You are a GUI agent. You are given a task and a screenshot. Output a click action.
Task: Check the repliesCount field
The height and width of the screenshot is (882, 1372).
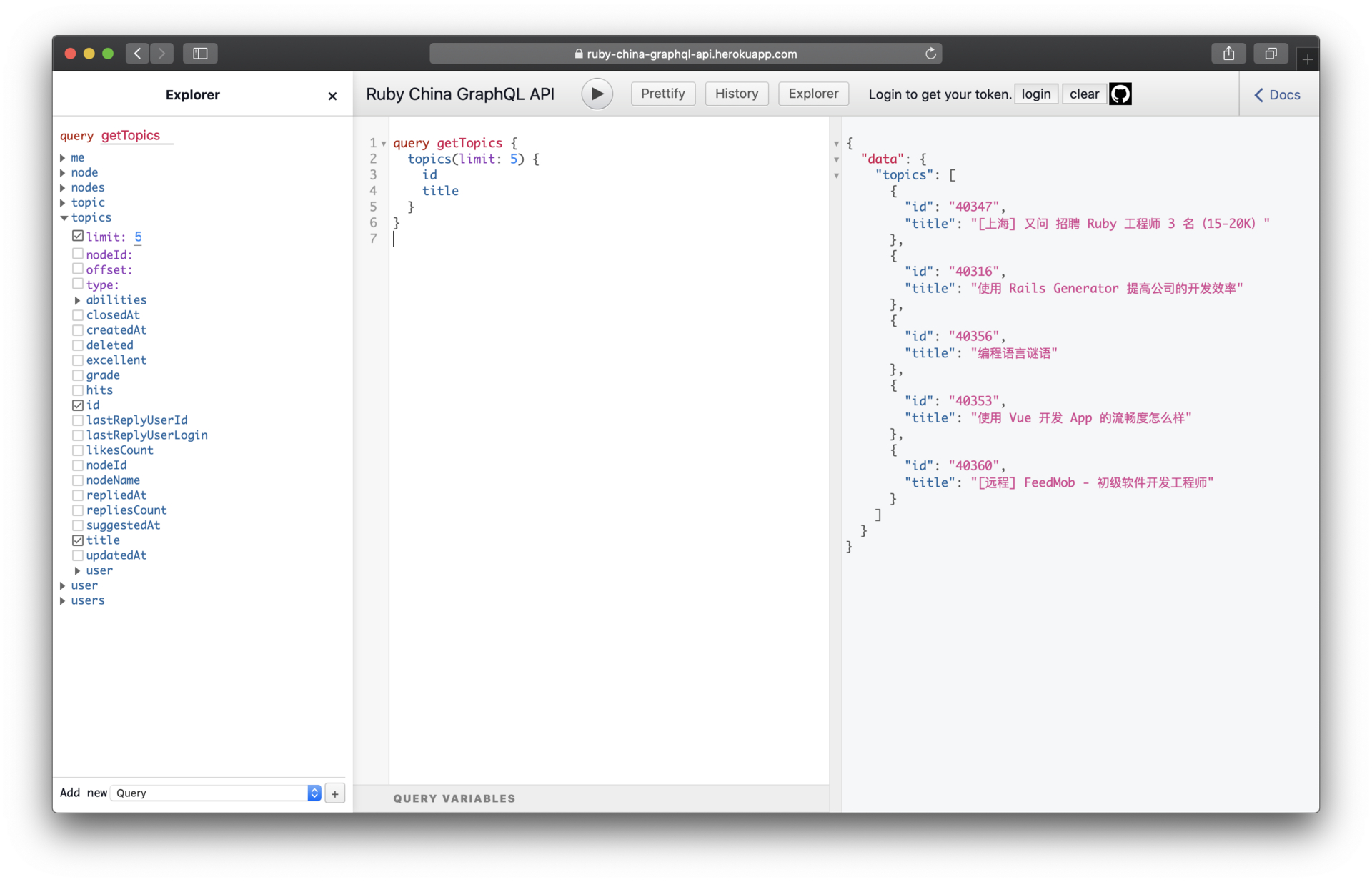78,510
